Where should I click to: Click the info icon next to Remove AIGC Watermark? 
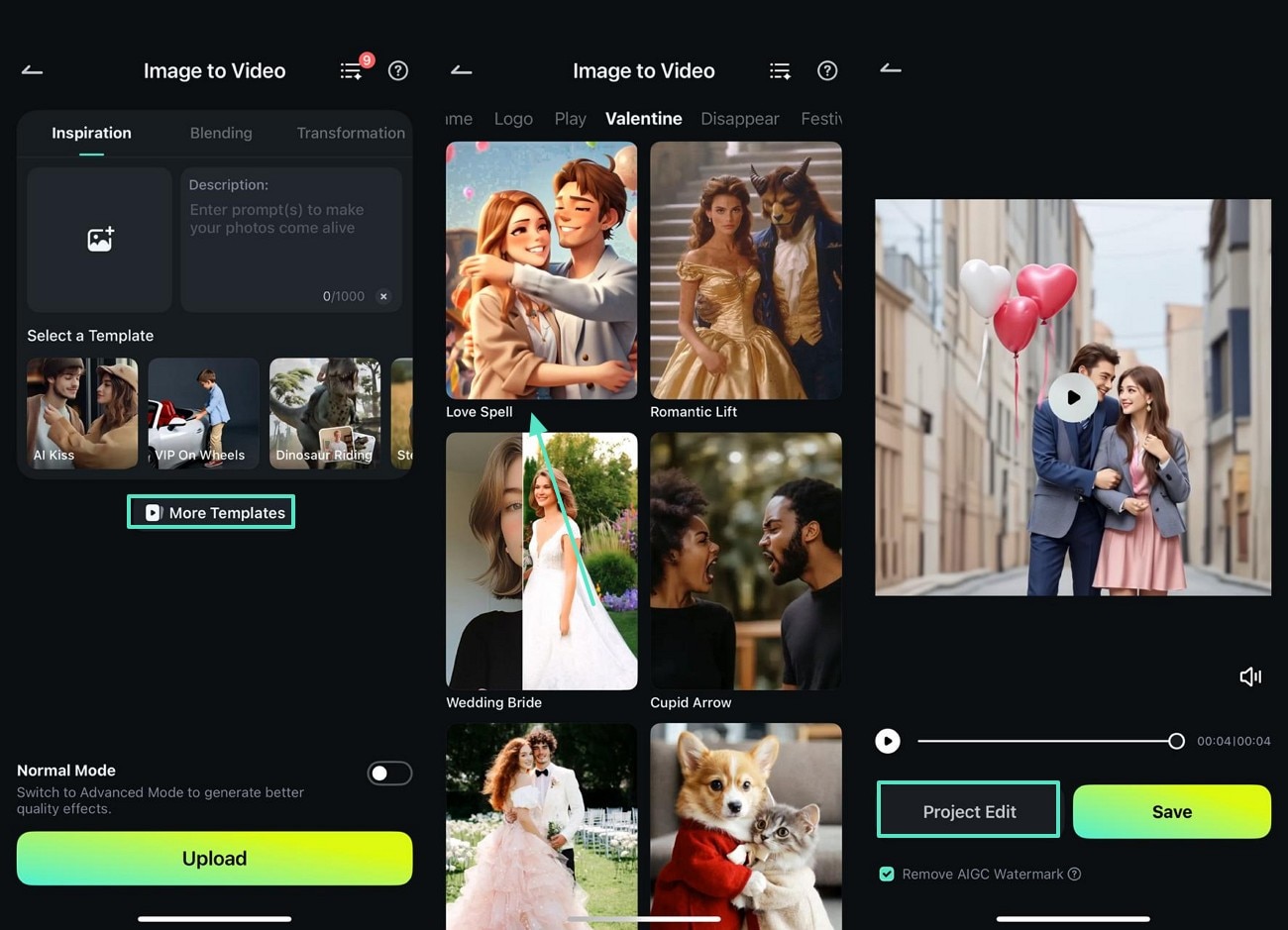point(1076,874)
